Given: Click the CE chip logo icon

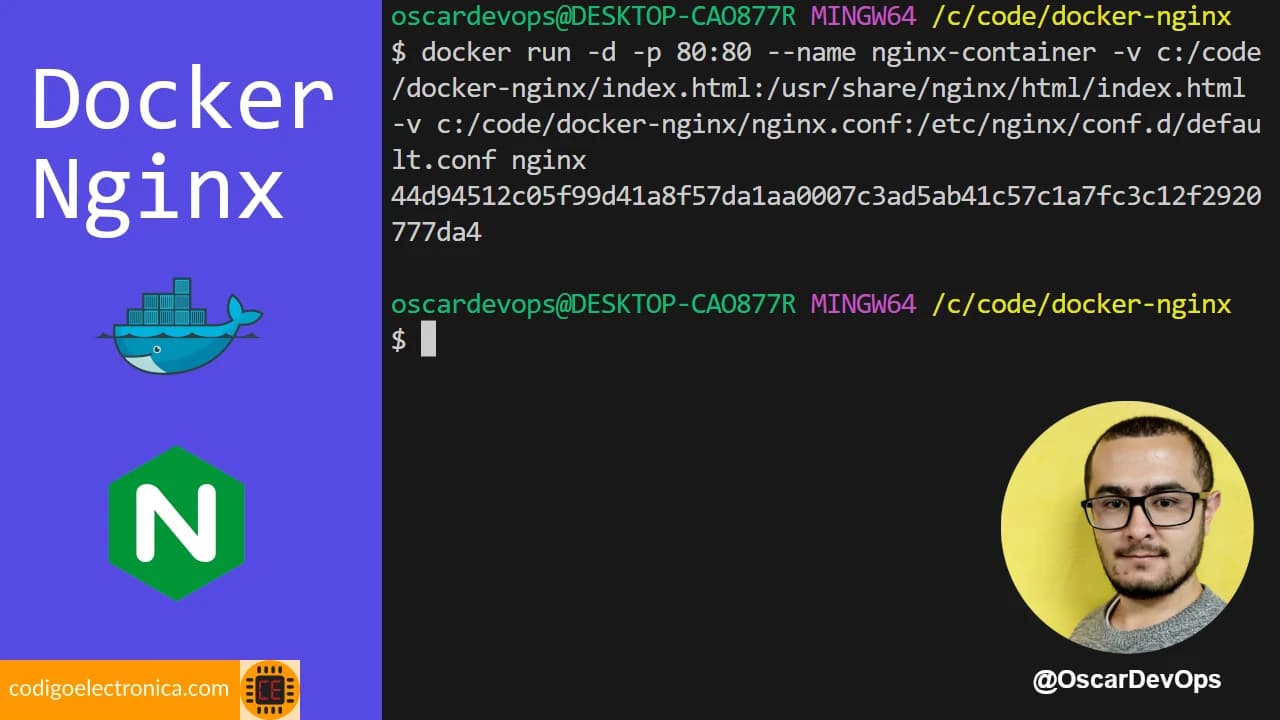Looking at the screenshot, I should tap(270, 690).
